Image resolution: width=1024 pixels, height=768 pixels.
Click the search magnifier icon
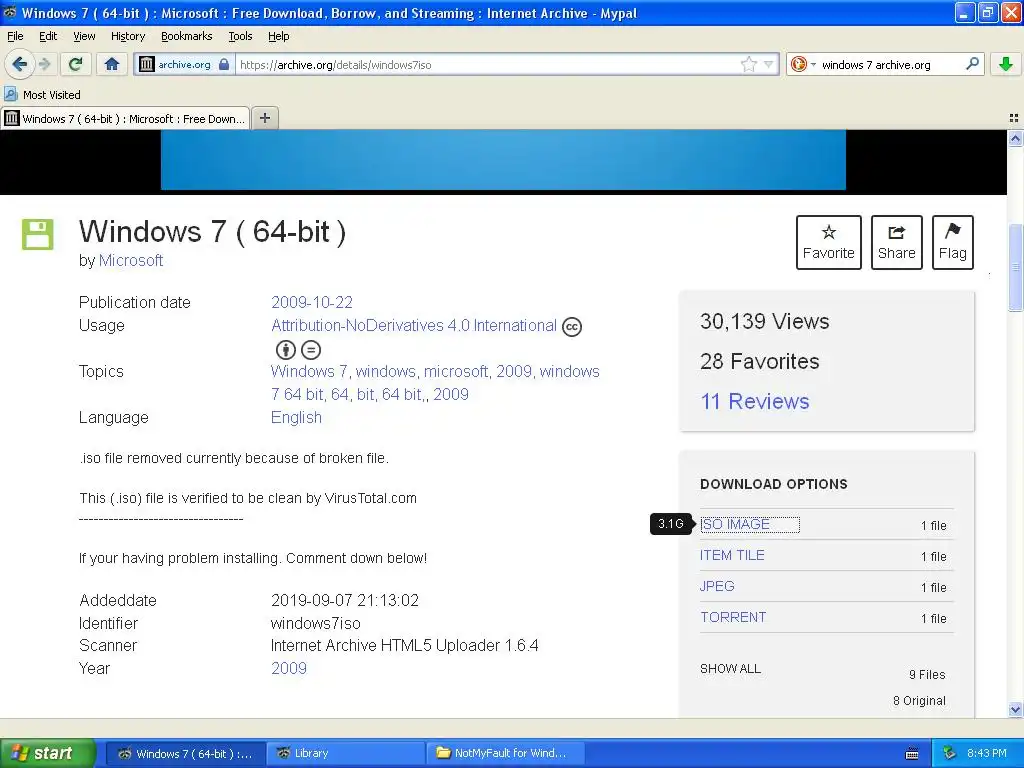click(x=972, y=64)
